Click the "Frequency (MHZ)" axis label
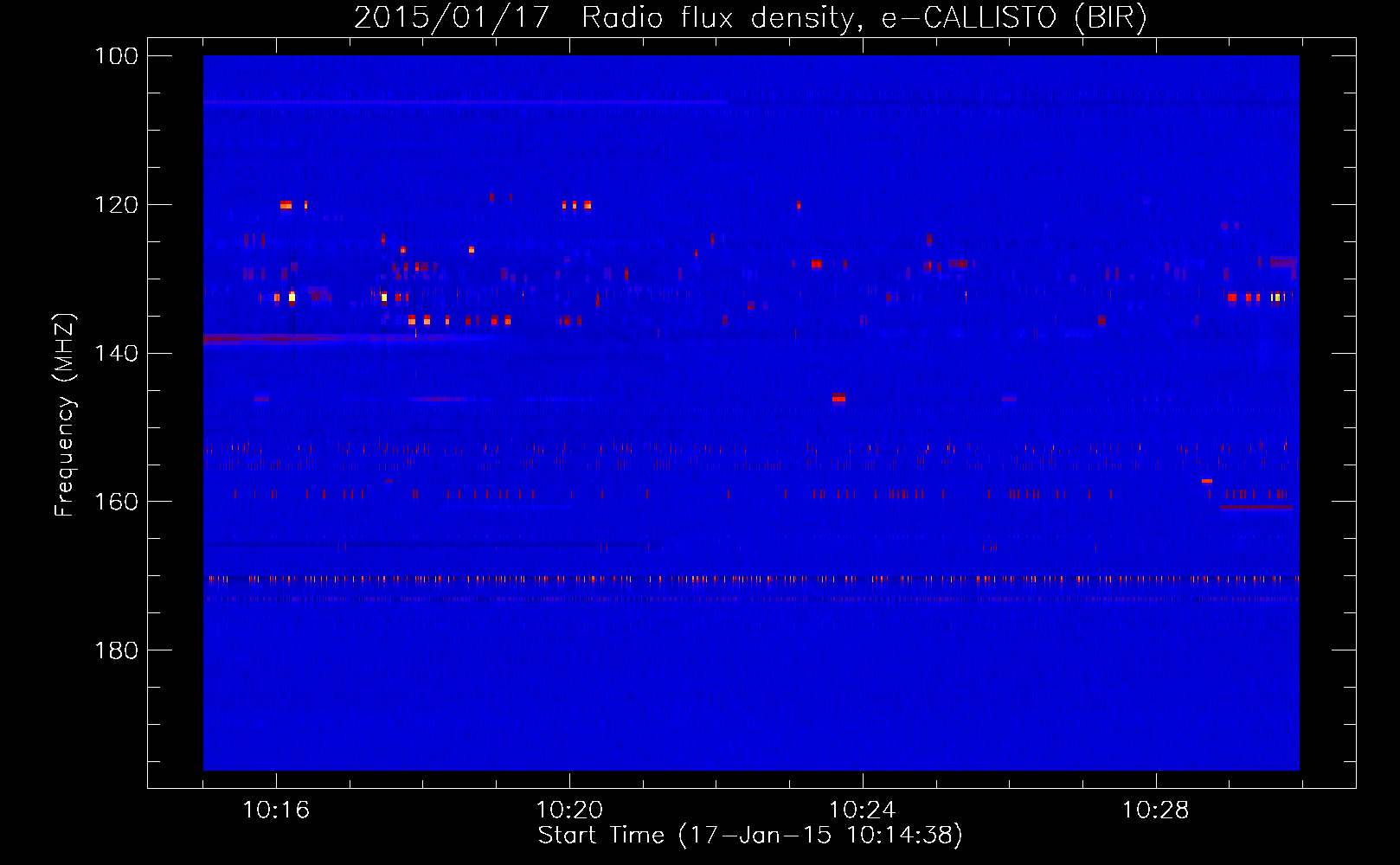 (65, 414)
